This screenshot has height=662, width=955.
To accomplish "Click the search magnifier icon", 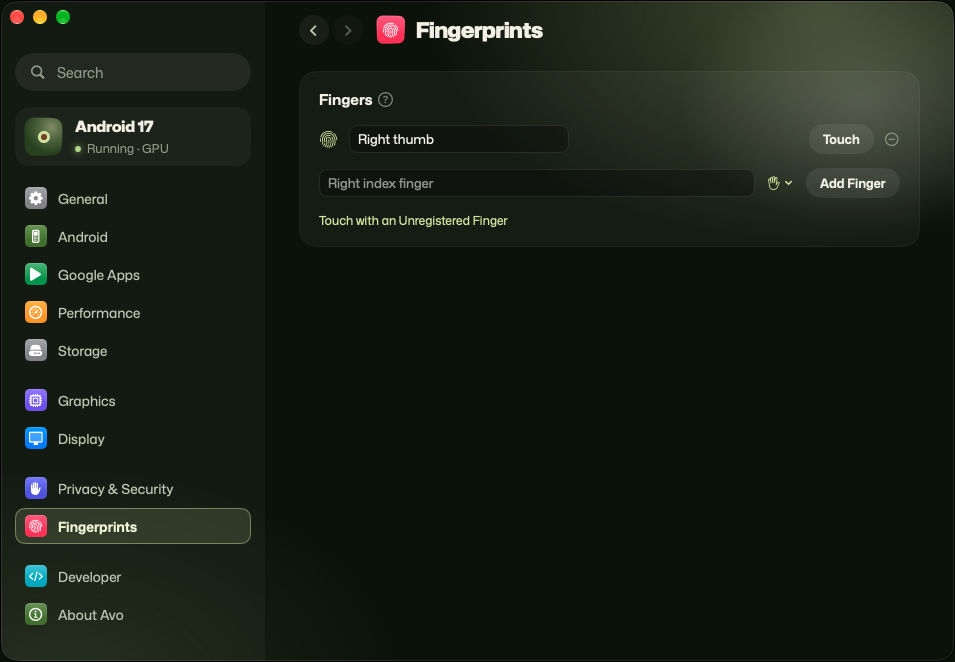I will click(38, 72).
